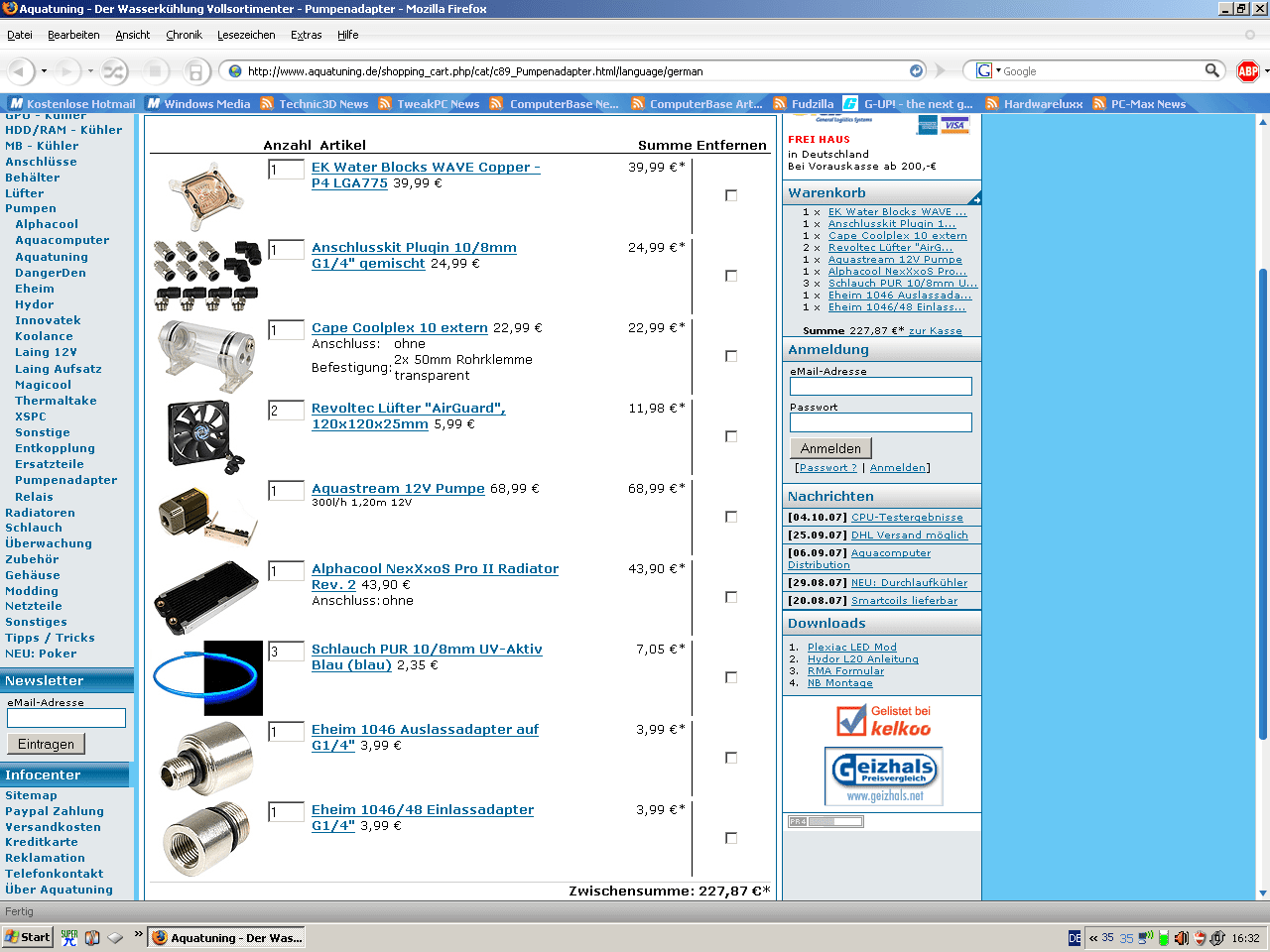Click the crossed-arrows reload button in the toolbar

114,71
